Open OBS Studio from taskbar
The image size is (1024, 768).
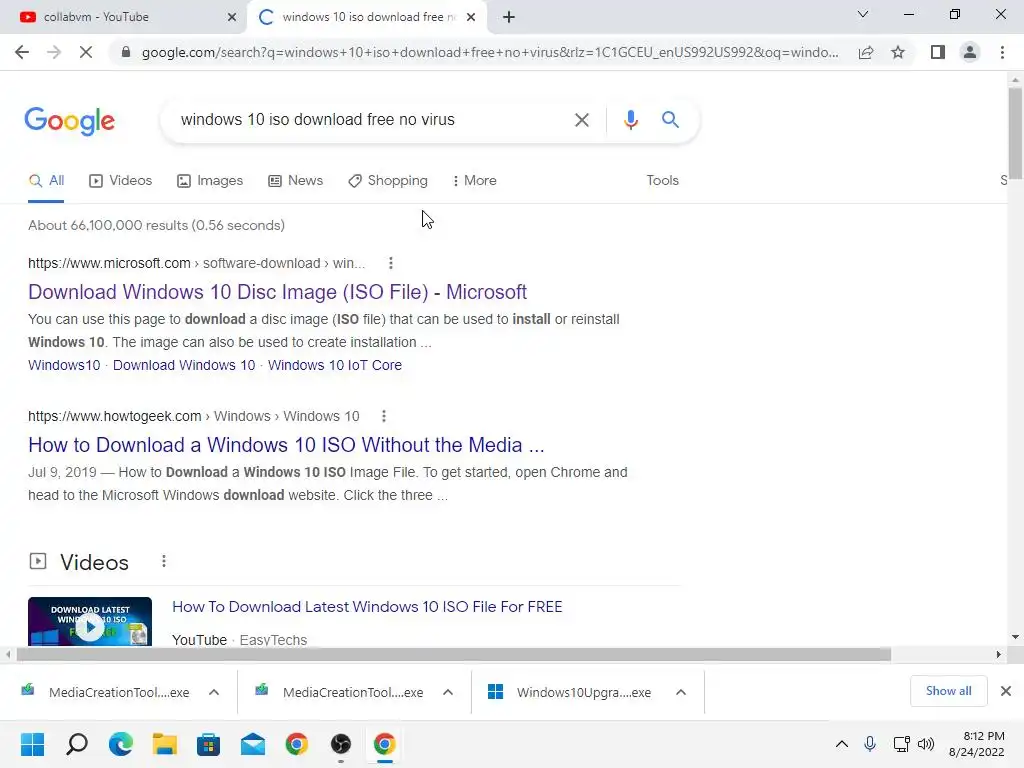click(341, 744)
